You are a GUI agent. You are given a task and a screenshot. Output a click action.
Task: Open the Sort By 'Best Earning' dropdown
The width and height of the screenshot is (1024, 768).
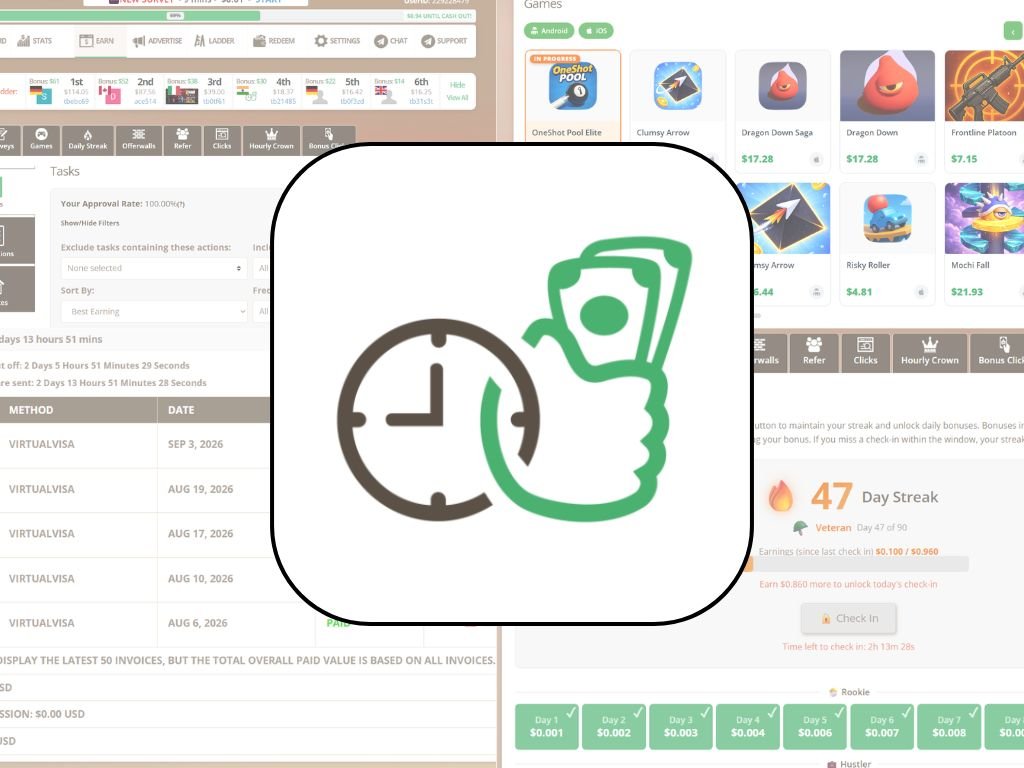pyautogui.click(x=153, y=312)
